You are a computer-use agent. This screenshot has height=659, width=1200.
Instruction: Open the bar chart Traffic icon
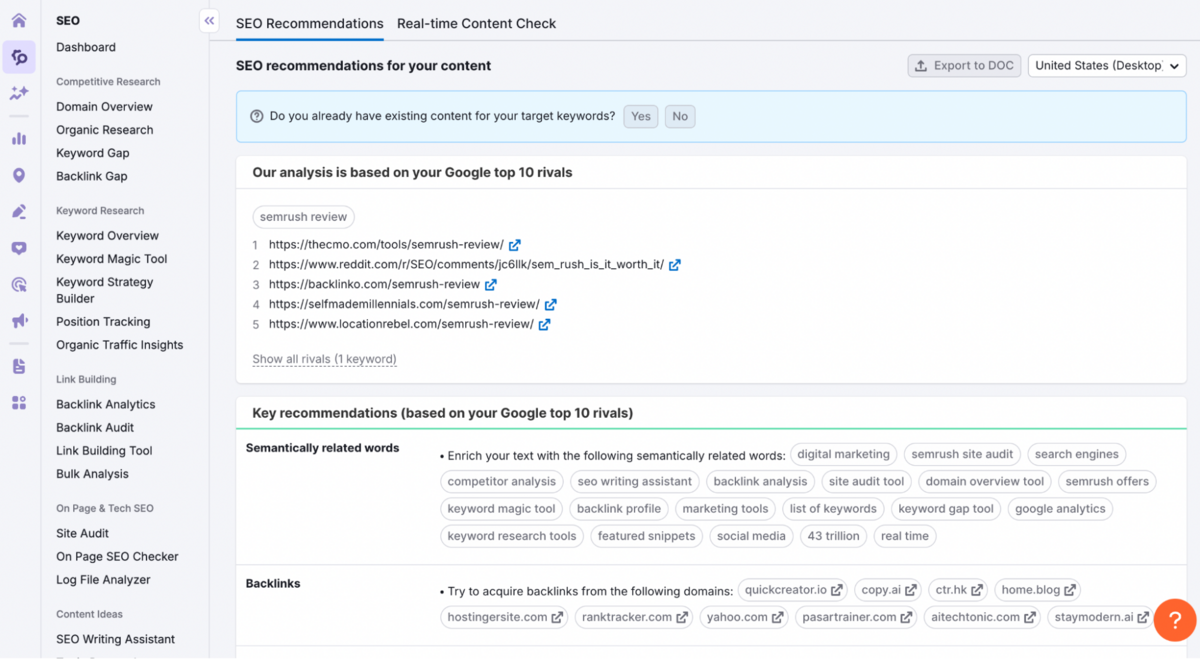coord(18,139)
